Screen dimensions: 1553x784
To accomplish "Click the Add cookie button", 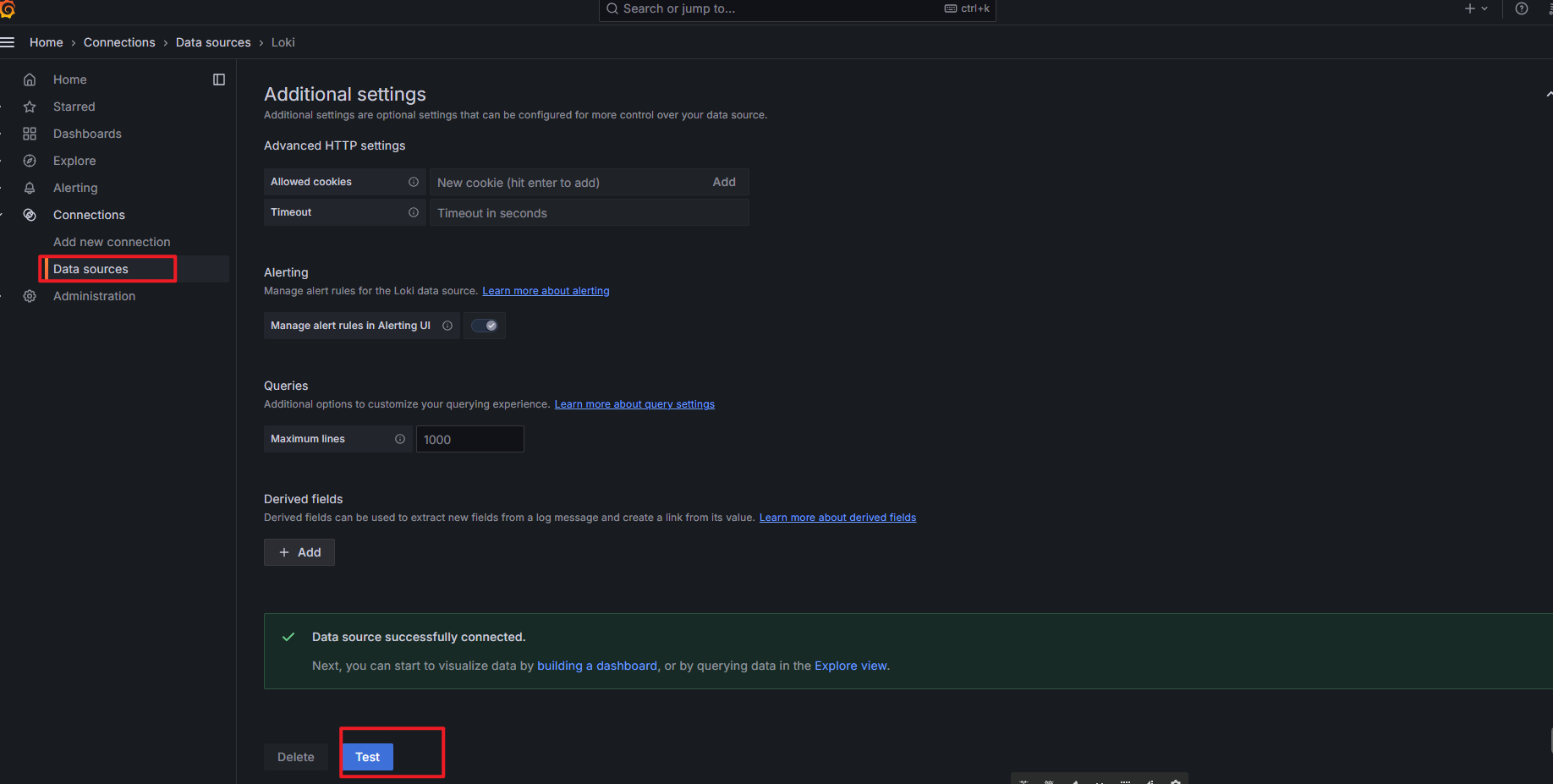I will coord(724,182).
